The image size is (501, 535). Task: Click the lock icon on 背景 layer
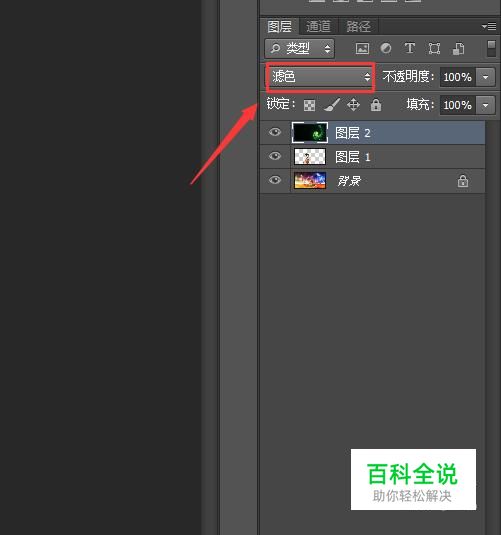(463, 181)
